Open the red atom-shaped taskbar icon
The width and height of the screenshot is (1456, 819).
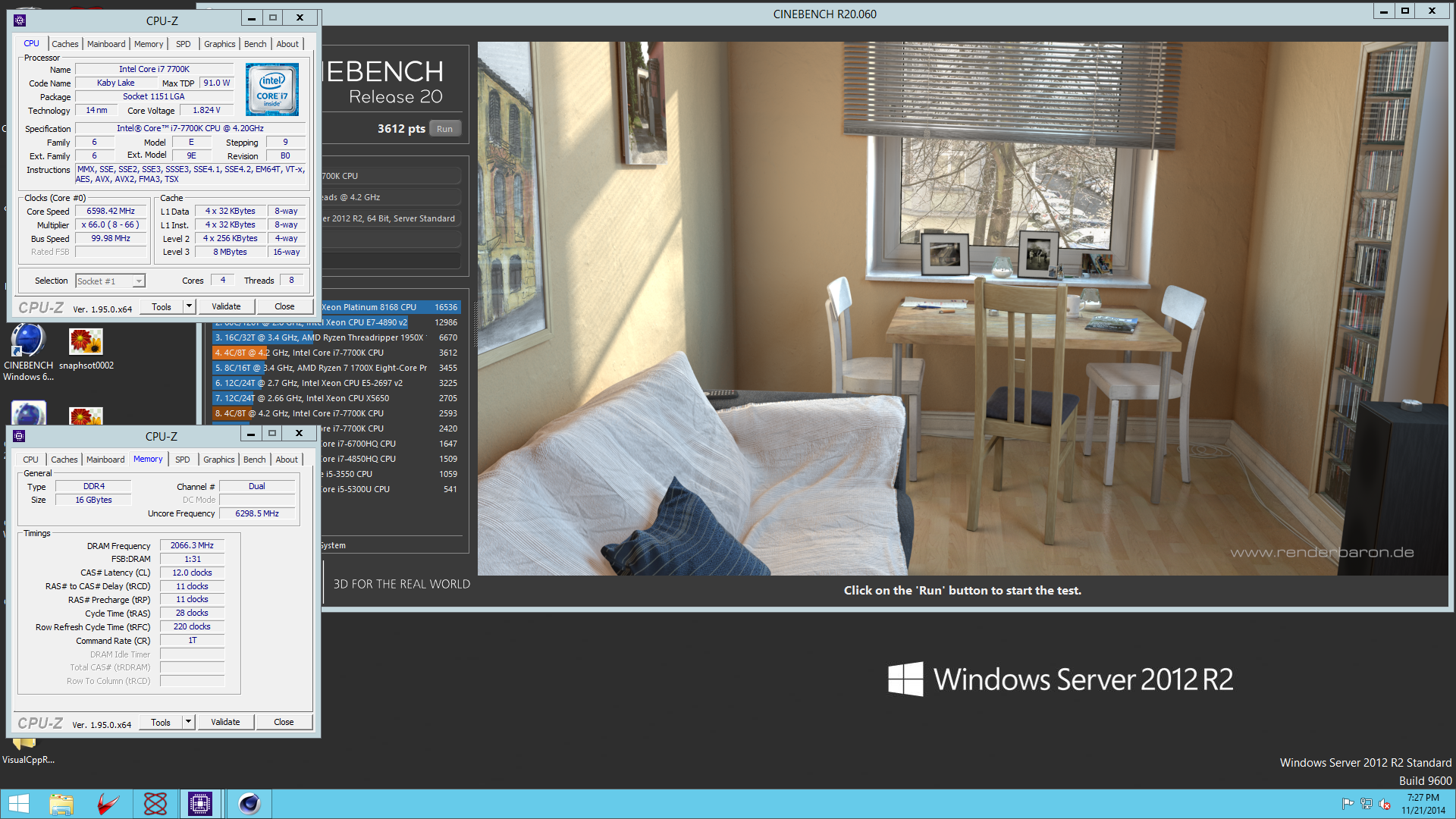pyautogui.click(x=155, y=804)
